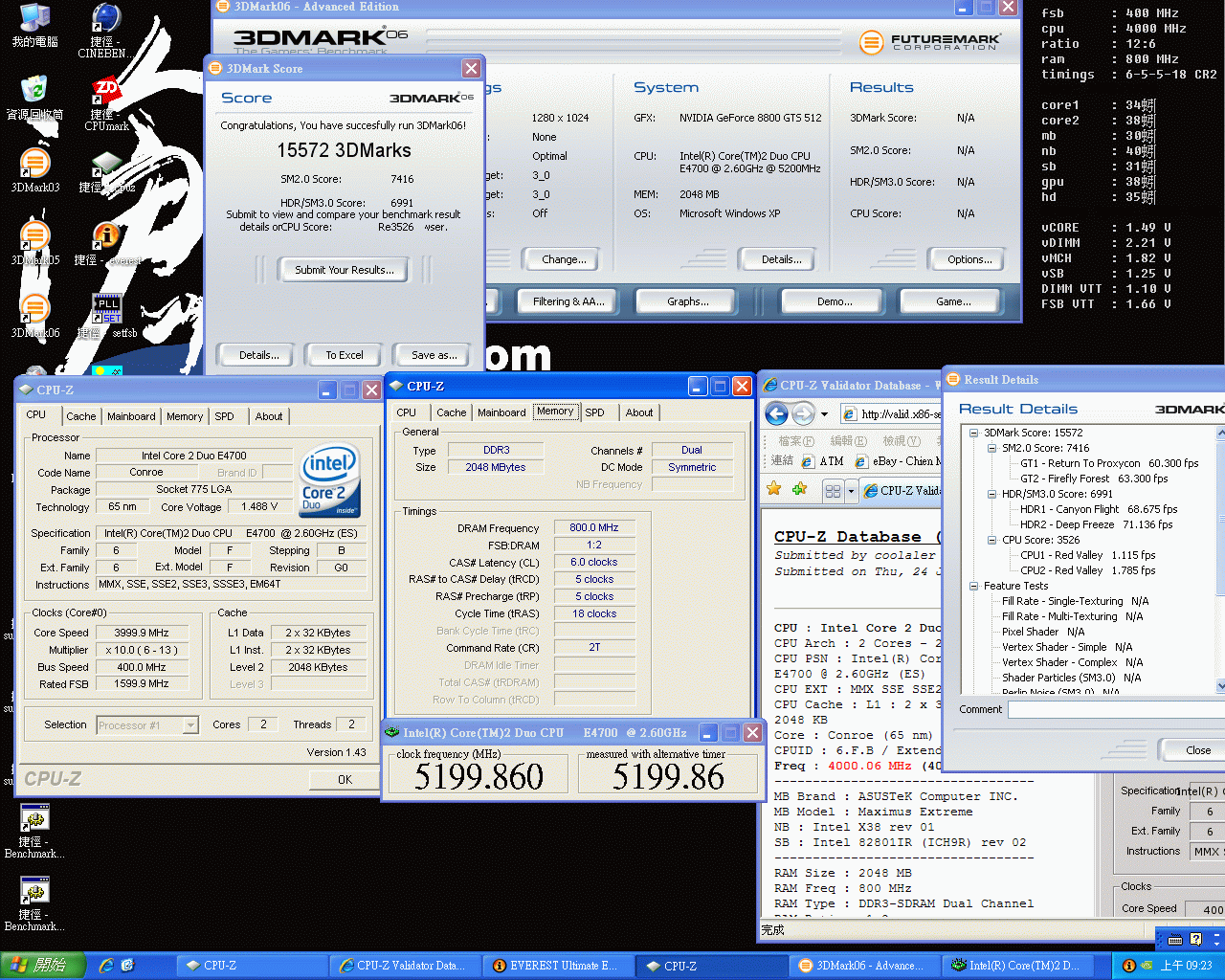Click the browser Back arrow button
This screenshot has height=980, width=1225.
coord(776,413)
